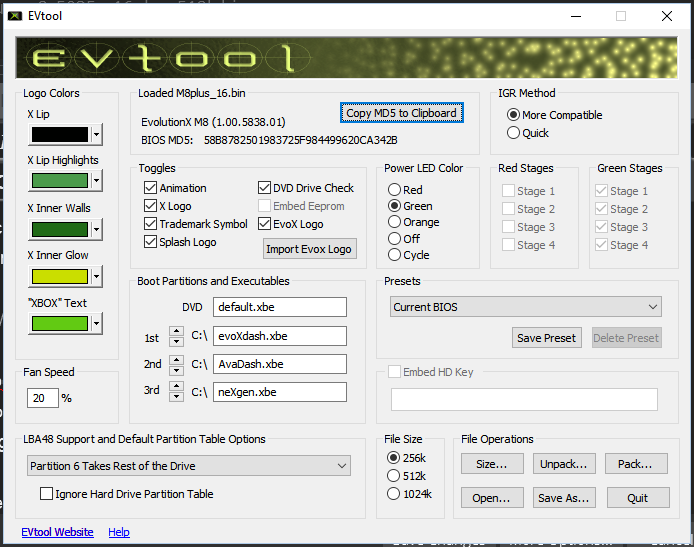Click the Help link
This screenshot has width=694, height=547.
(119, 533)
